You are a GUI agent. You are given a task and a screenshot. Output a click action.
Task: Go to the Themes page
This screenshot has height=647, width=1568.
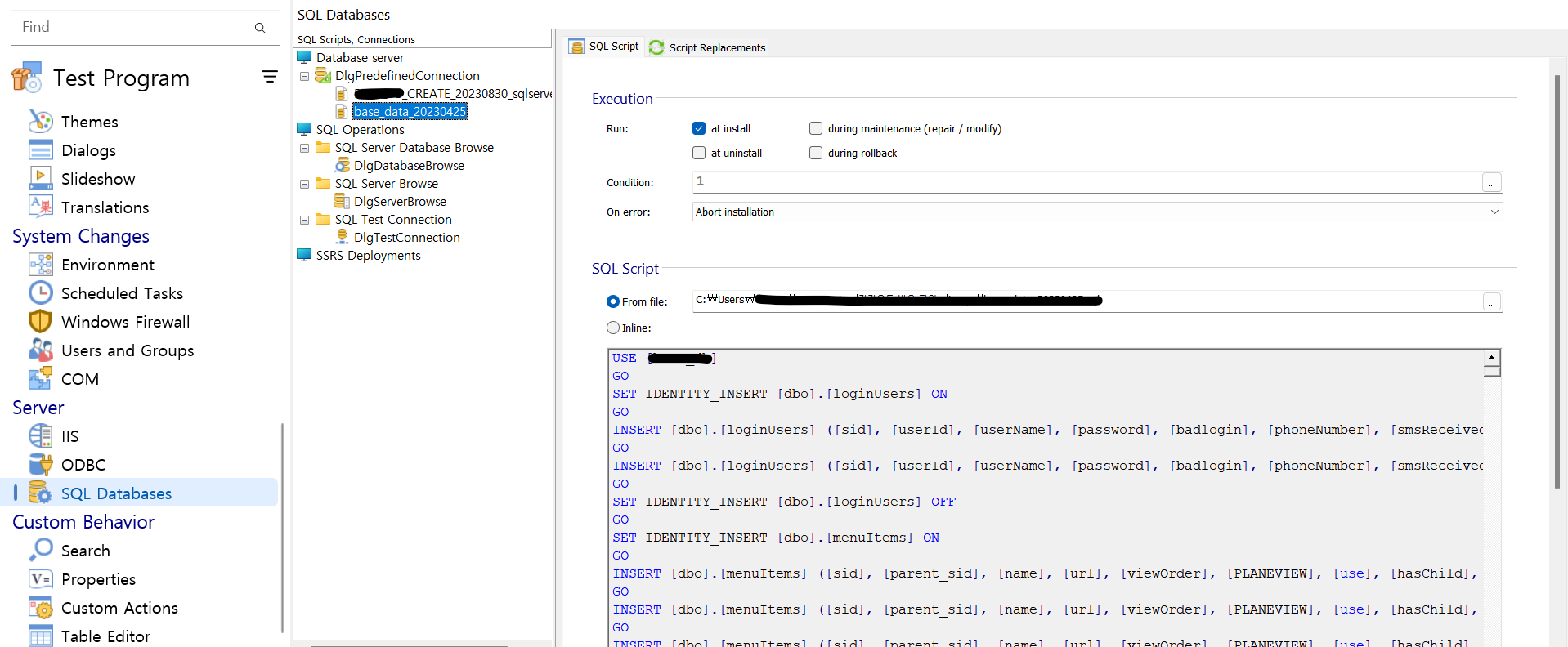pos(90,122)
